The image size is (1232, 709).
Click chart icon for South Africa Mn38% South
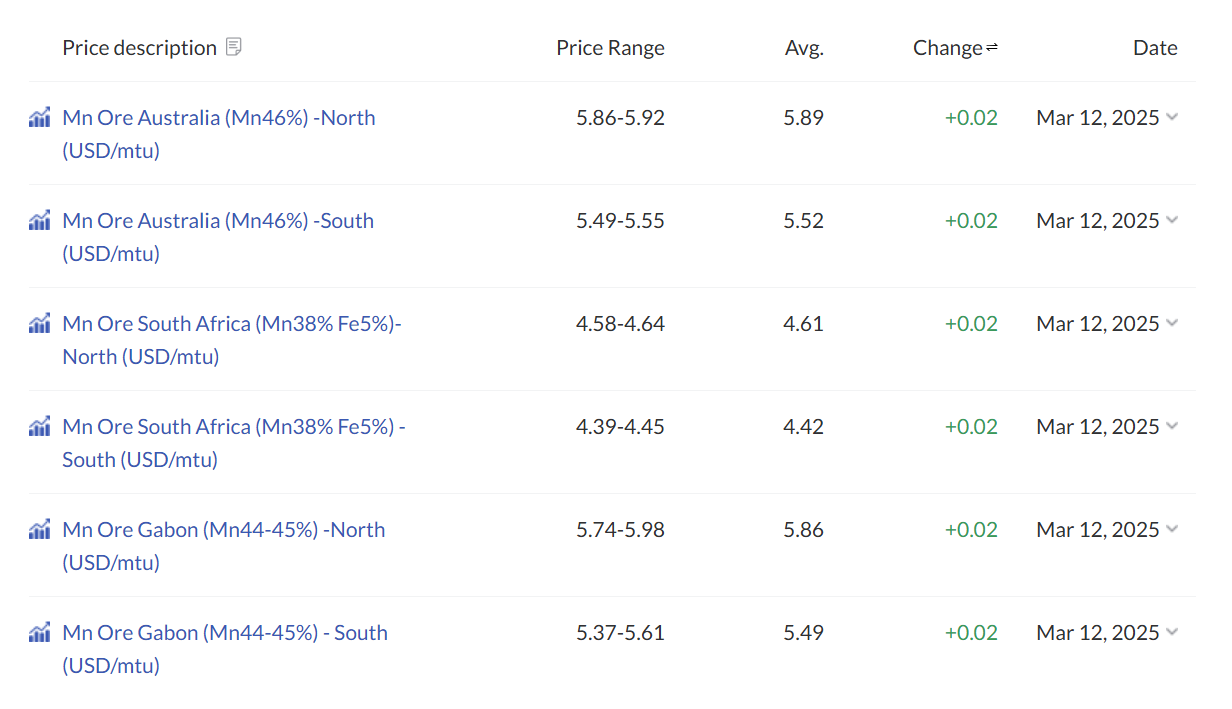point(39,427)
